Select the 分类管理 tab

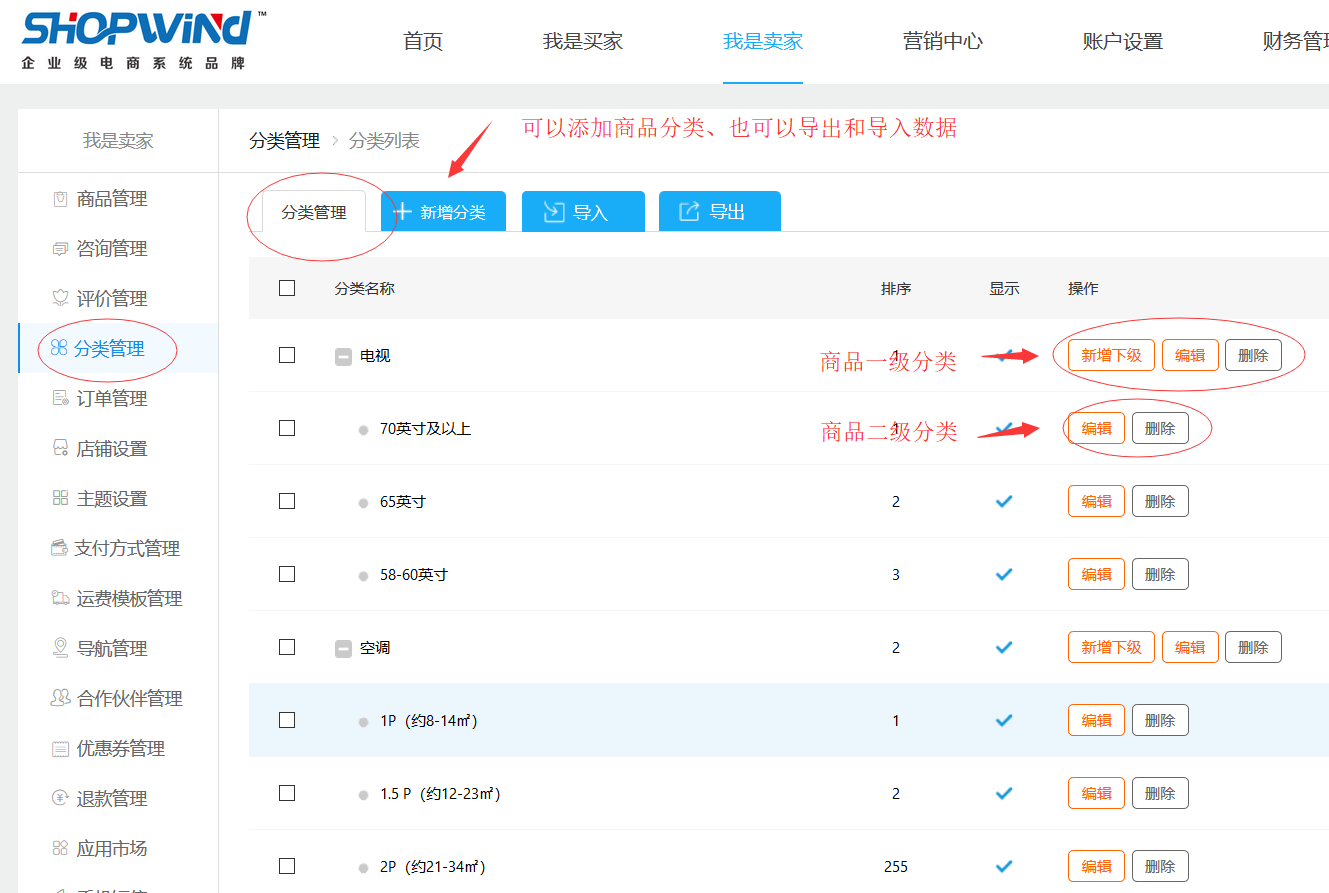click(314, 212)
